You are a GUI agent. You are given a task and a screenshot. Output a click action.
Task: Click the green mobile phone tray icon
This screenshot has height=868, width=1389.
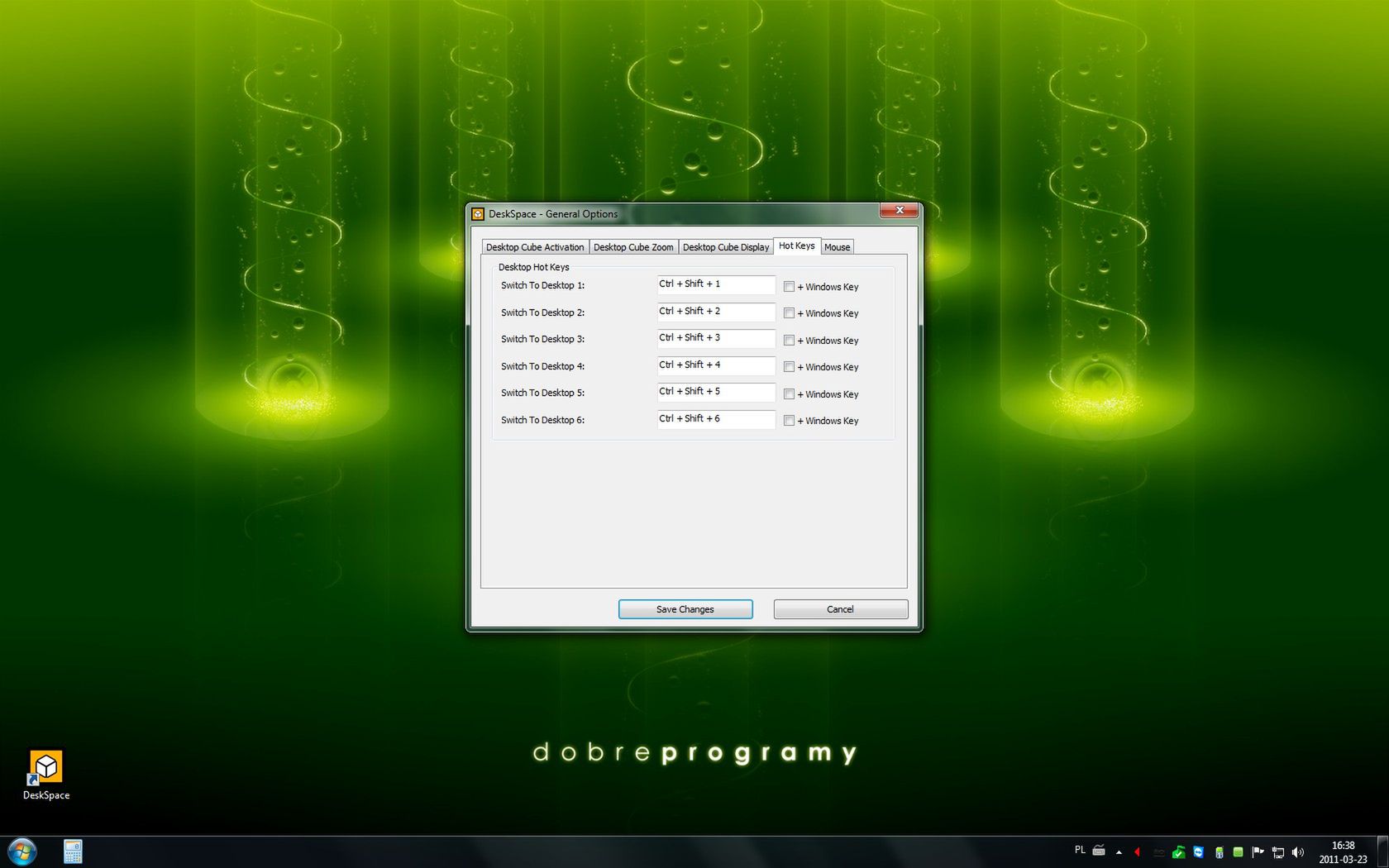(1219, 852)
